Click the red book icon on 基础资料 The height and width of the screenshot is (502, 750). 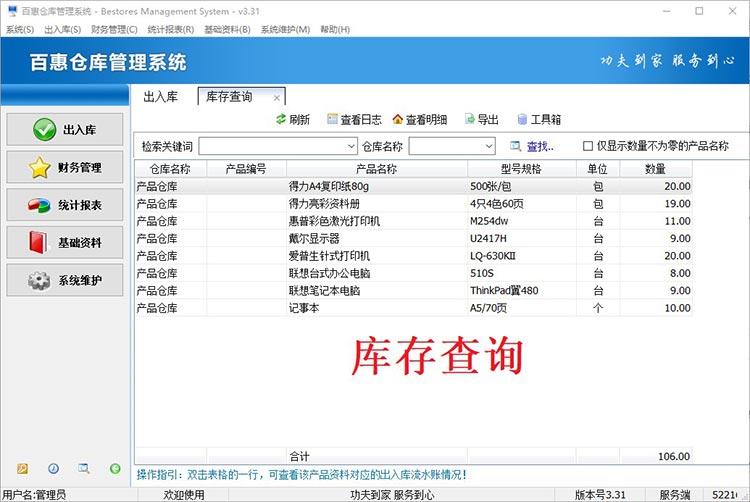38,242
